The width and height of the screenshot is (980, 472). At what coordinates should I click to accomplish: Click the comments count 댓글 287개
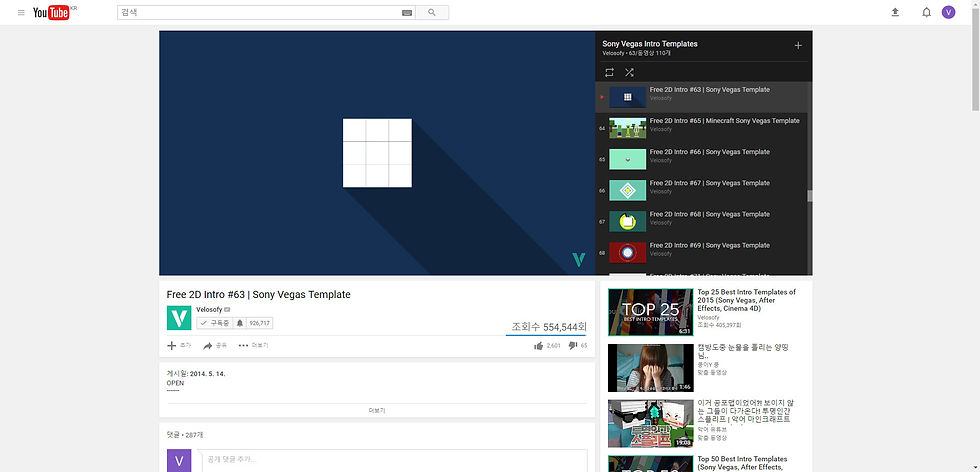pos(184,435)
